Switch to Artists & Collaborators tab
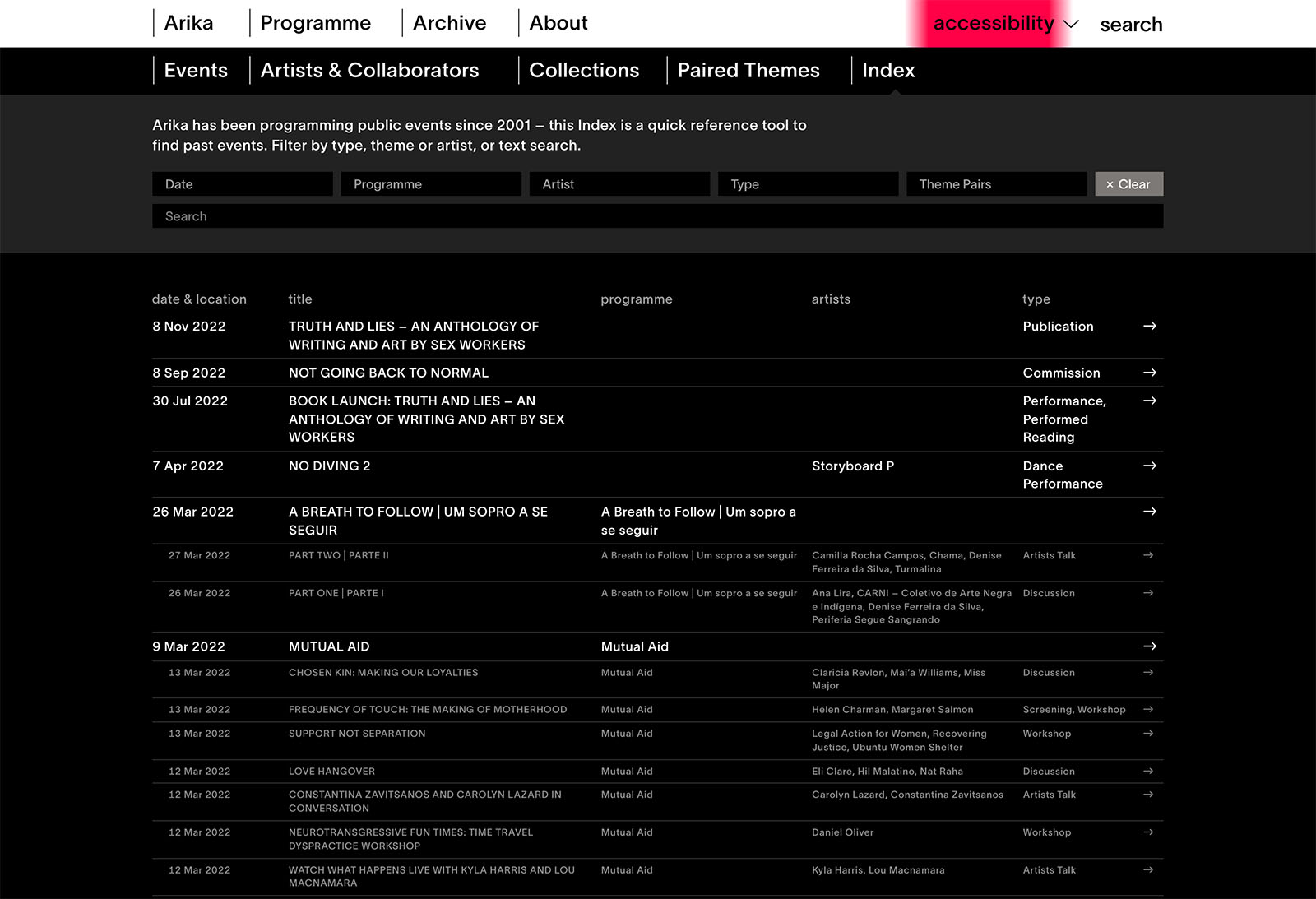Viewport: 1316px width, 899px height. click(x=369, y=71)
